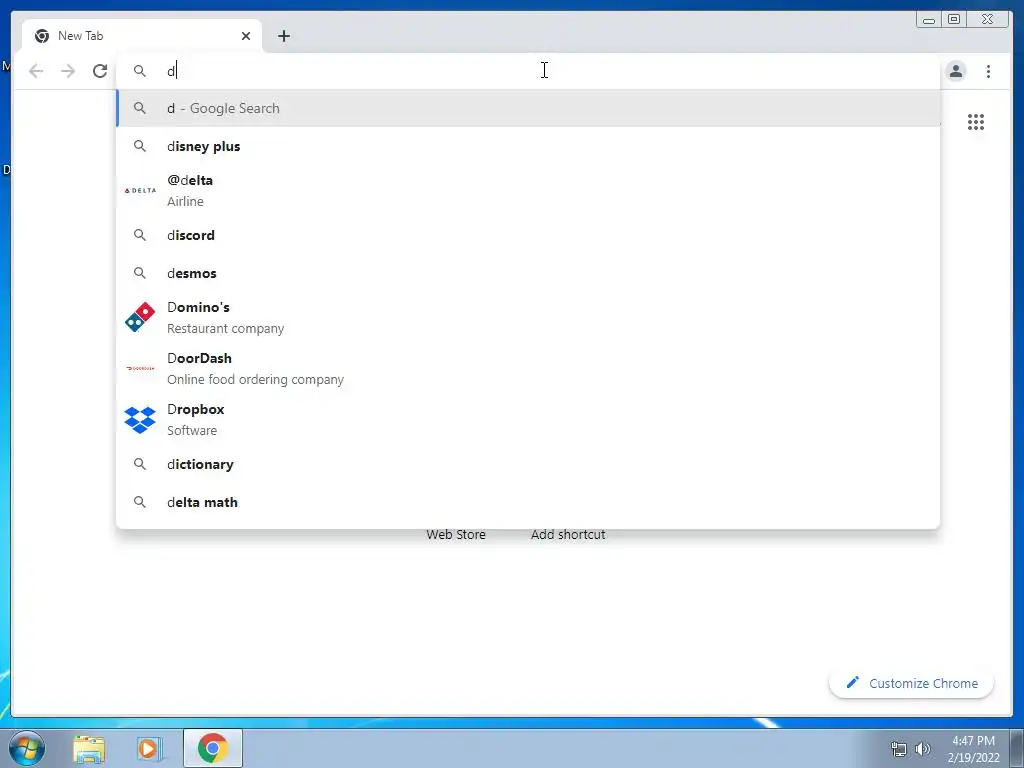Choose 'disney plus' suggestion
Viewport: 1024px width, 768px height.
(x=528, y=146)
